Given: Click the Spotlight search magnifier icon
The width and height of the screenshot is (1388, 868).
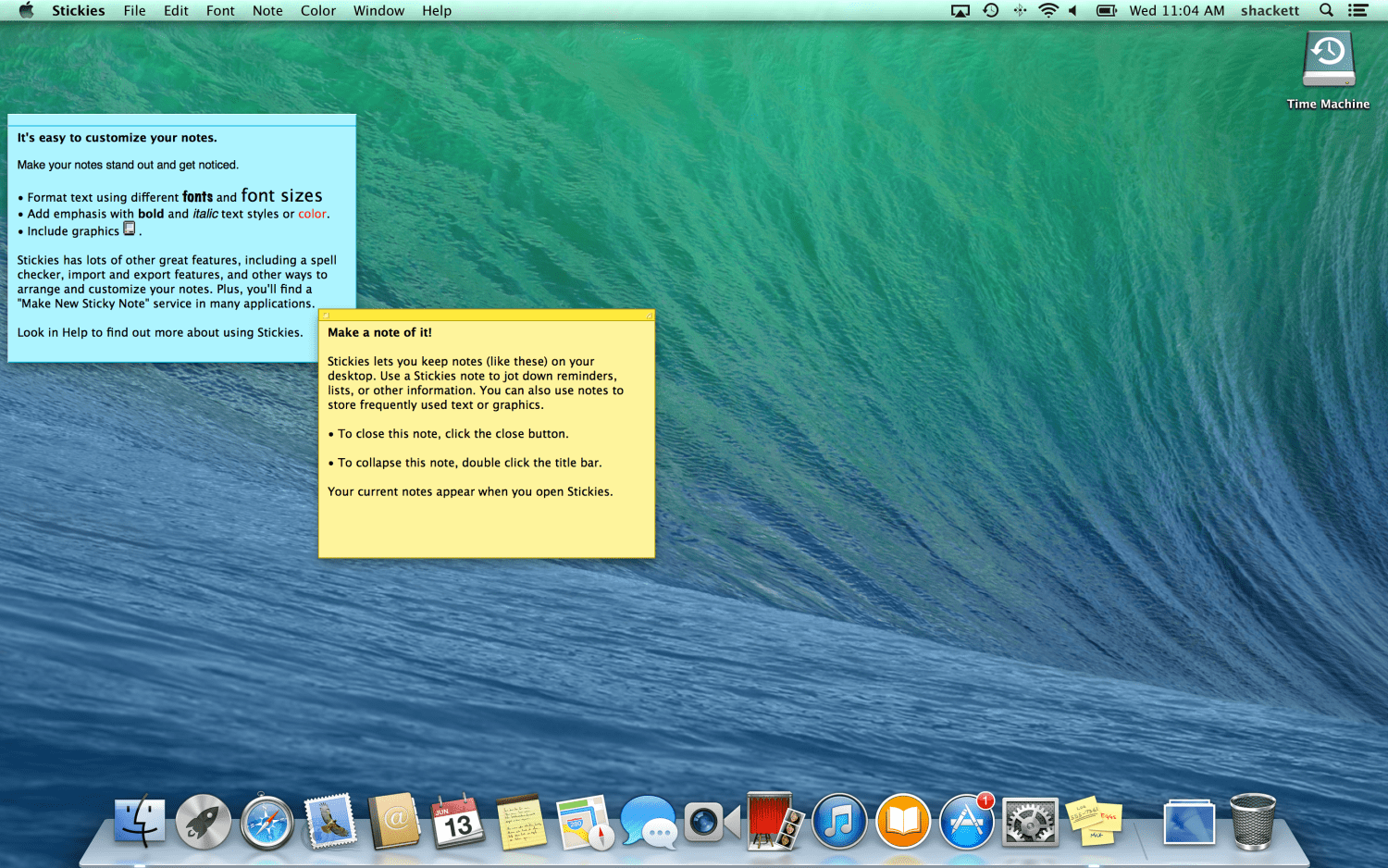Looking at the screenshot, I should [x=1326, y=11].
